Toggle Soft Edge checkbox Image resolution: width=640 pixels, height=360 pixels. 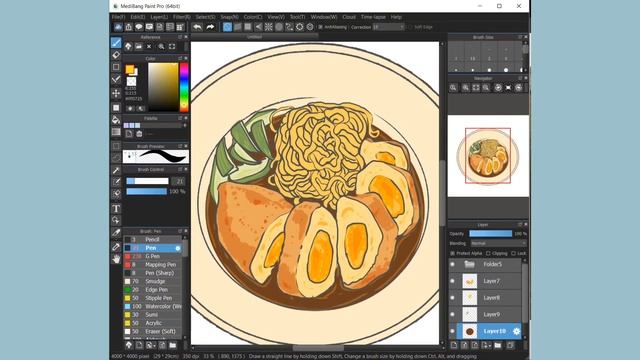click(410, 27)
